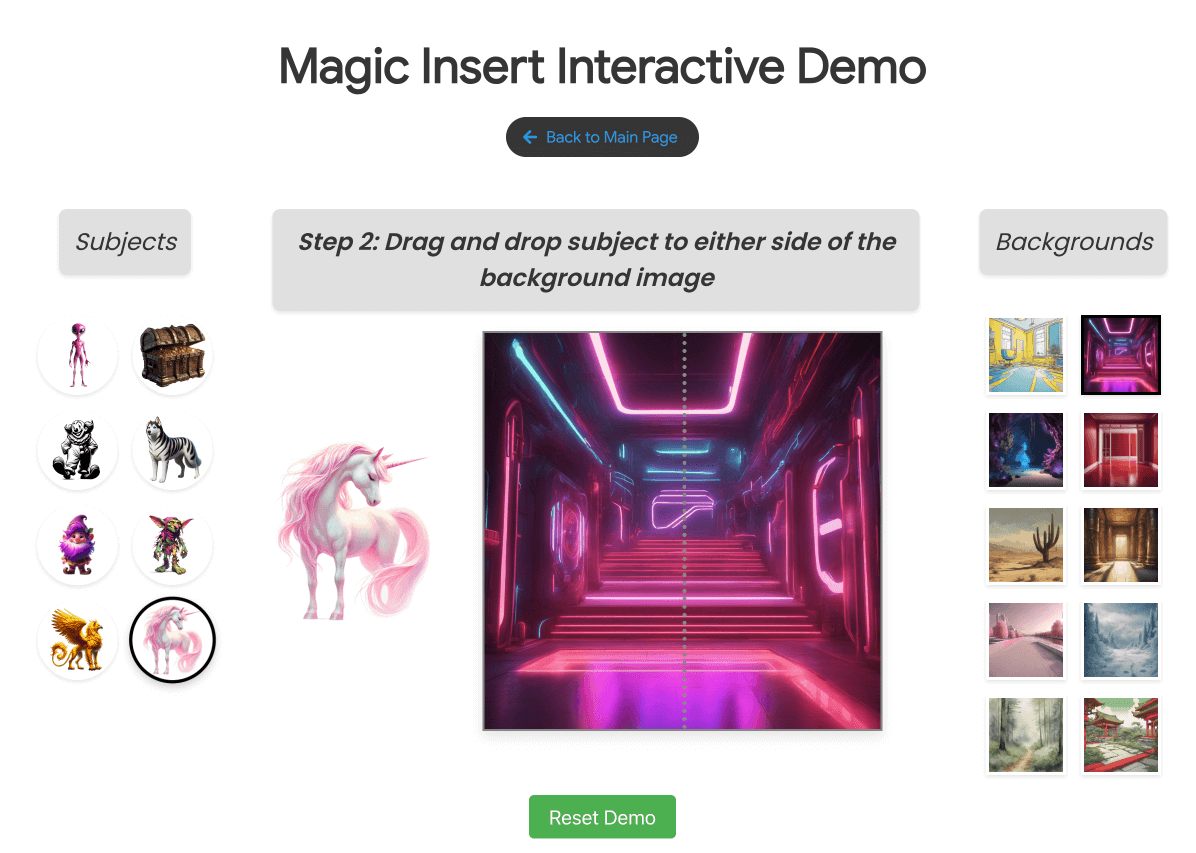Choose the desert cactus background
This screenshot has width=1196, height=853.
click(1026, 545)
